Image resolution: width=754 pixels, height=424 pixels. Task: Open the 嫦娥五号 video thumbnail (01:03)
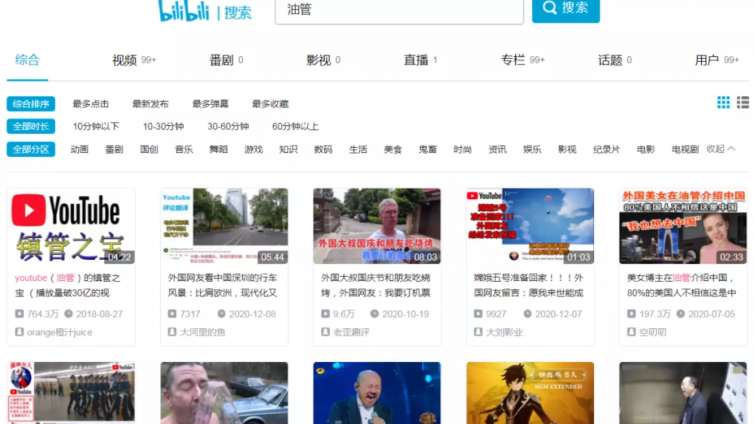click(530, 226)
